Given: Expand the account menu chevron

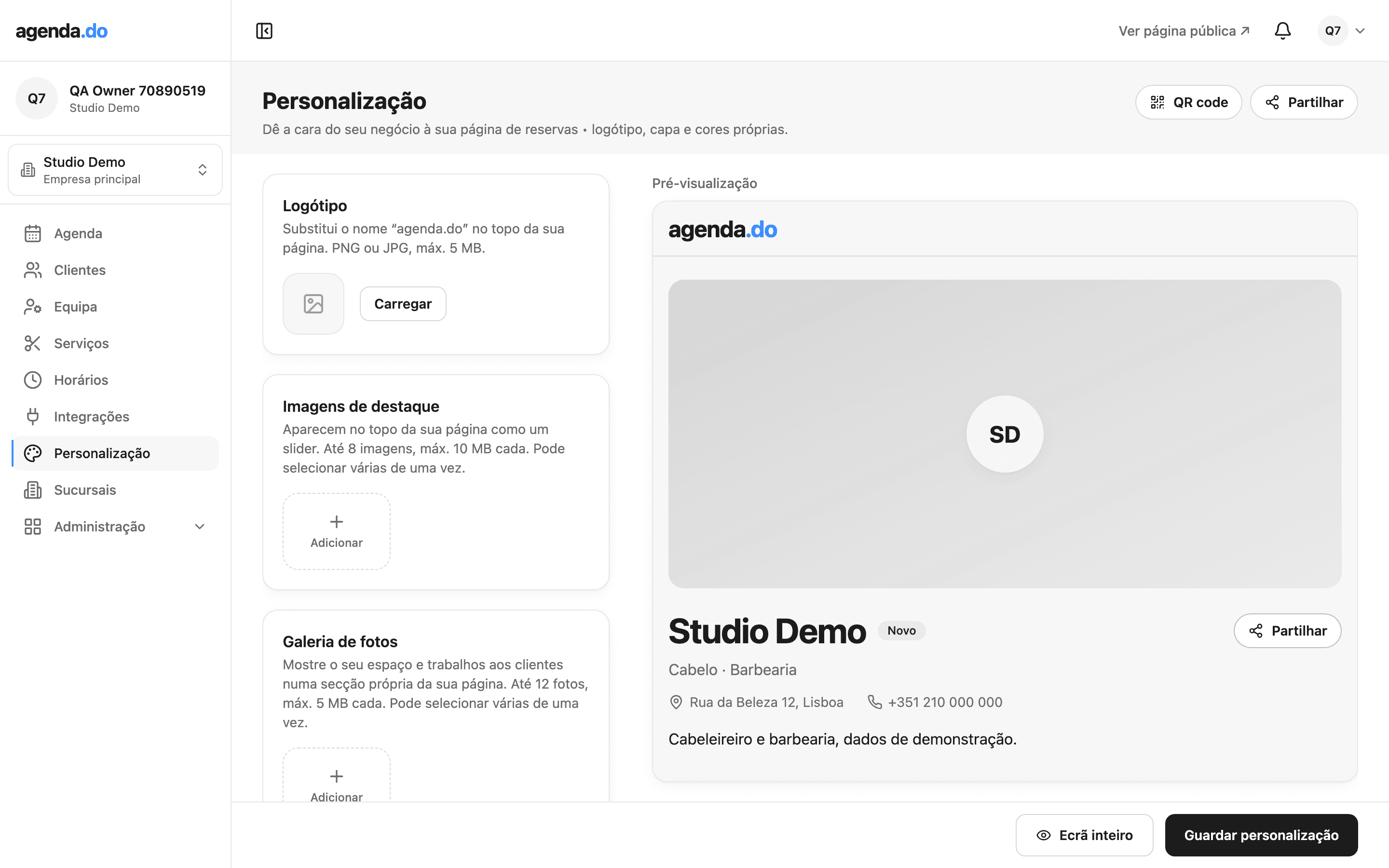Looking at the screenshot, I should coord(1360,30).
